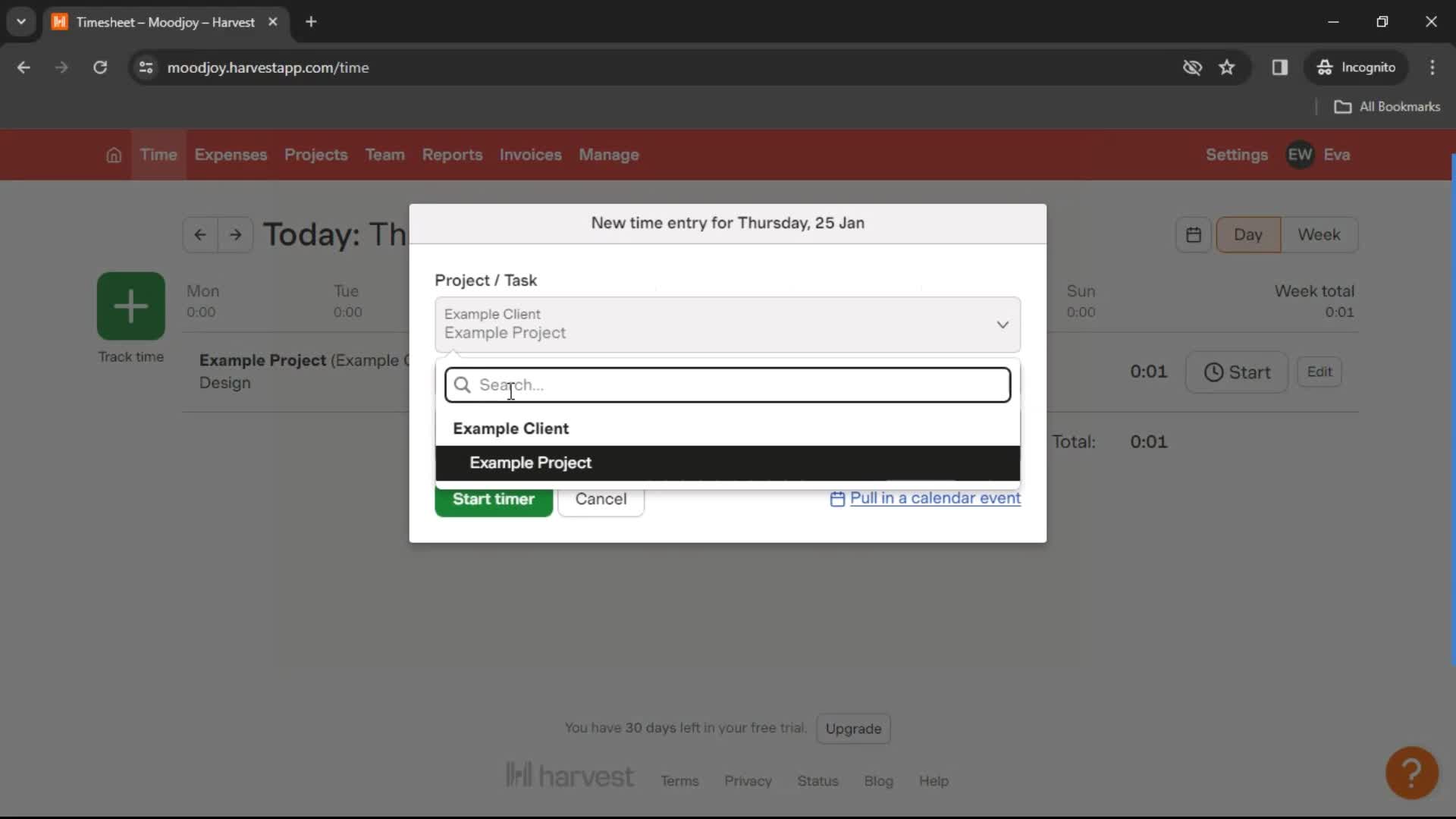Click the Harvest home icon
Image resolution: width=1456 pixels, height=819 pixels.
tap(112, 154)
